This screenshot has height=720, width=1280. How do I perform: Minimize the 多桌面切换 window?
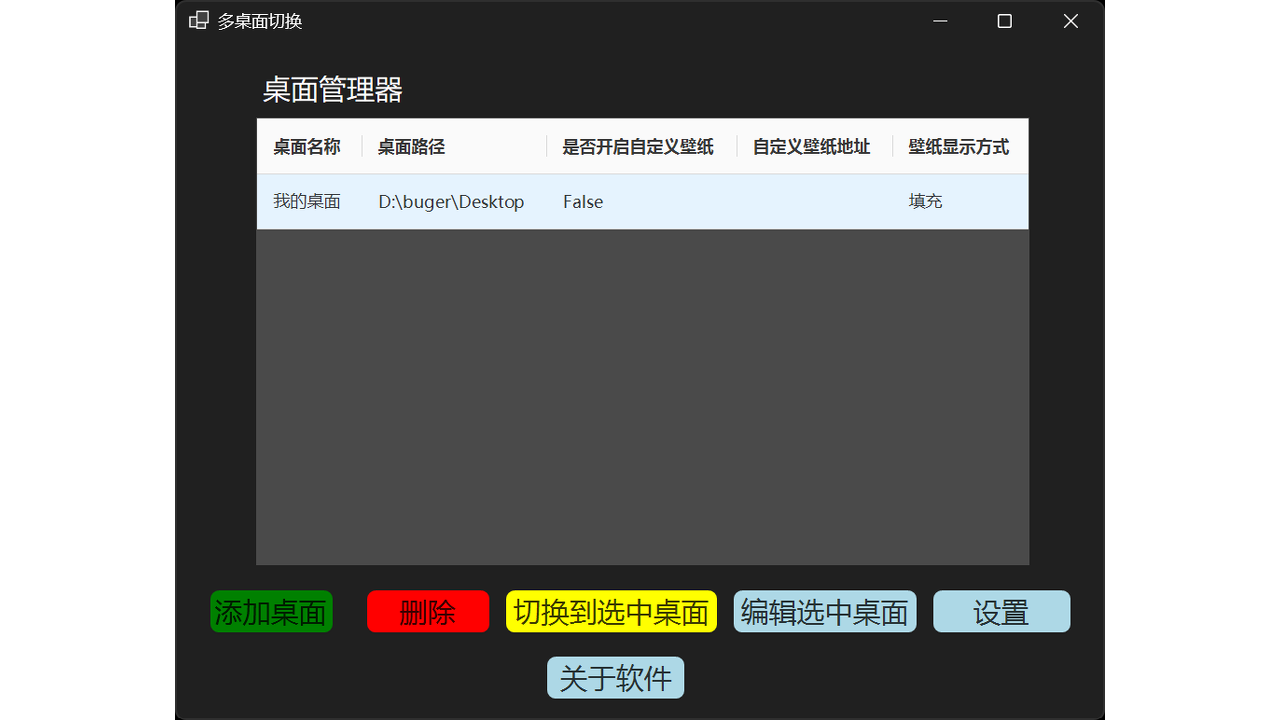939,21
